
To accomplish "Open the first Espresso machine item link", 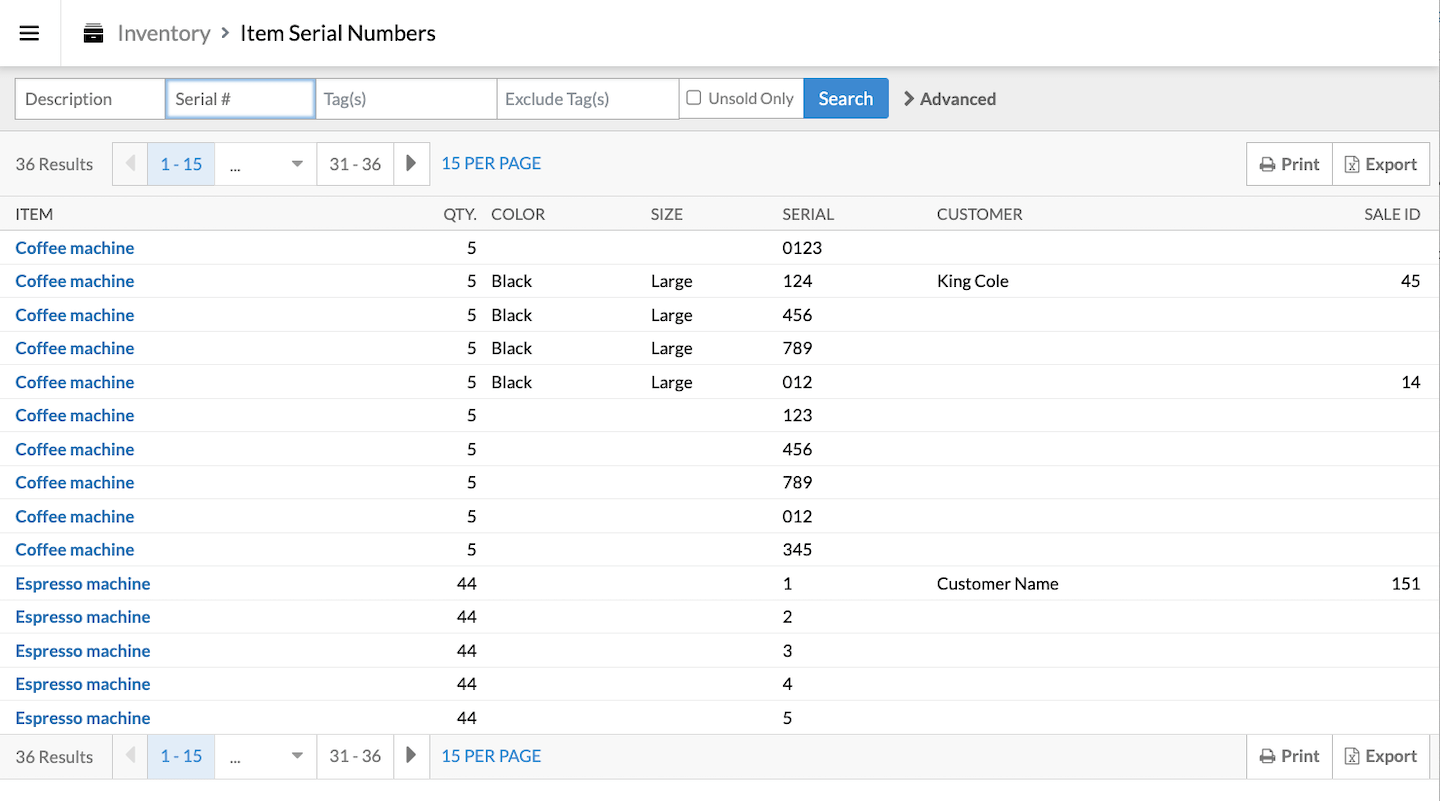I will point(83,584).
